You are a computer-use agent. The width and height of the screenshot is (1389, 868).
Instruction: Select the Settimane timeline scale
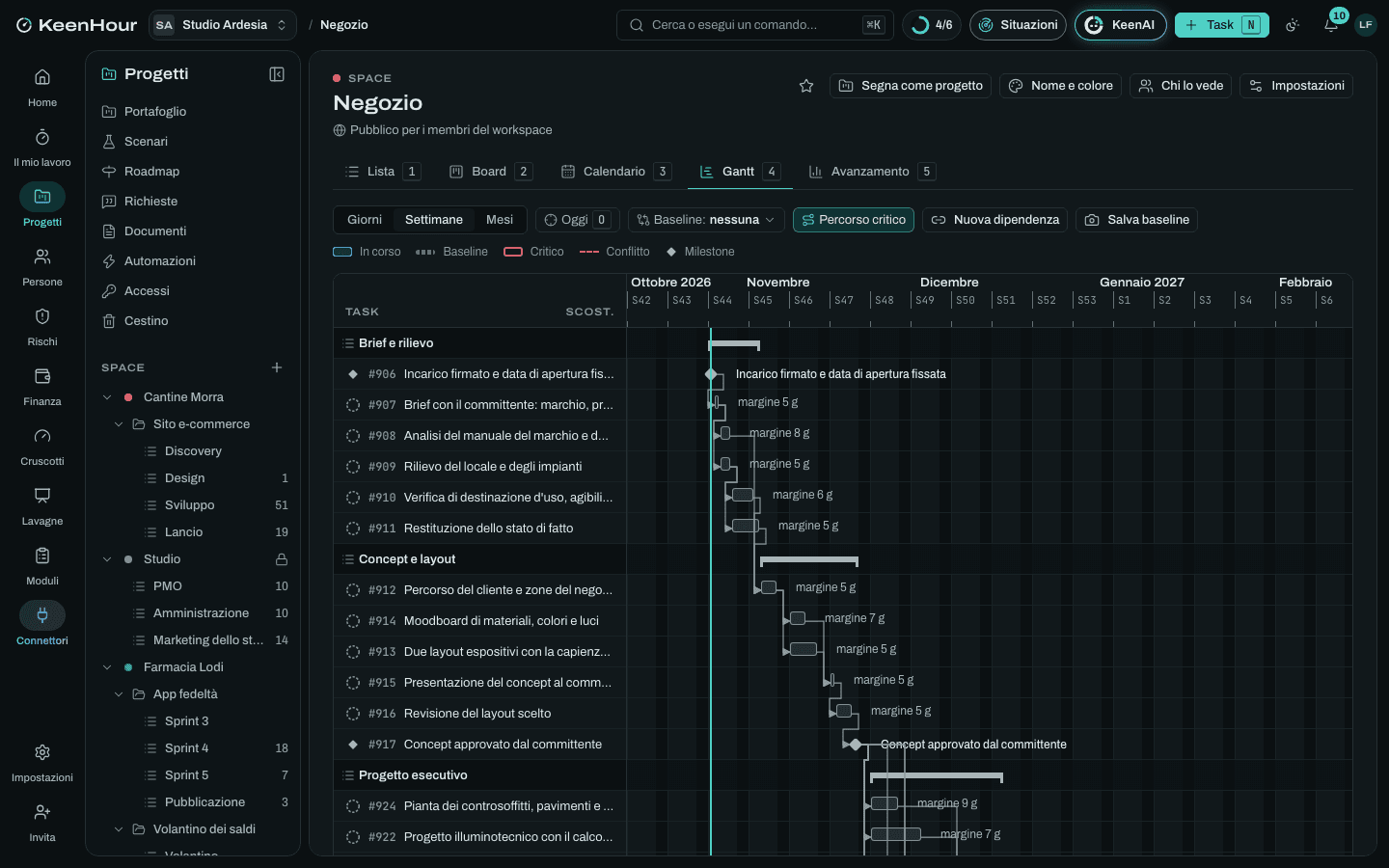(x=434, y=220)
